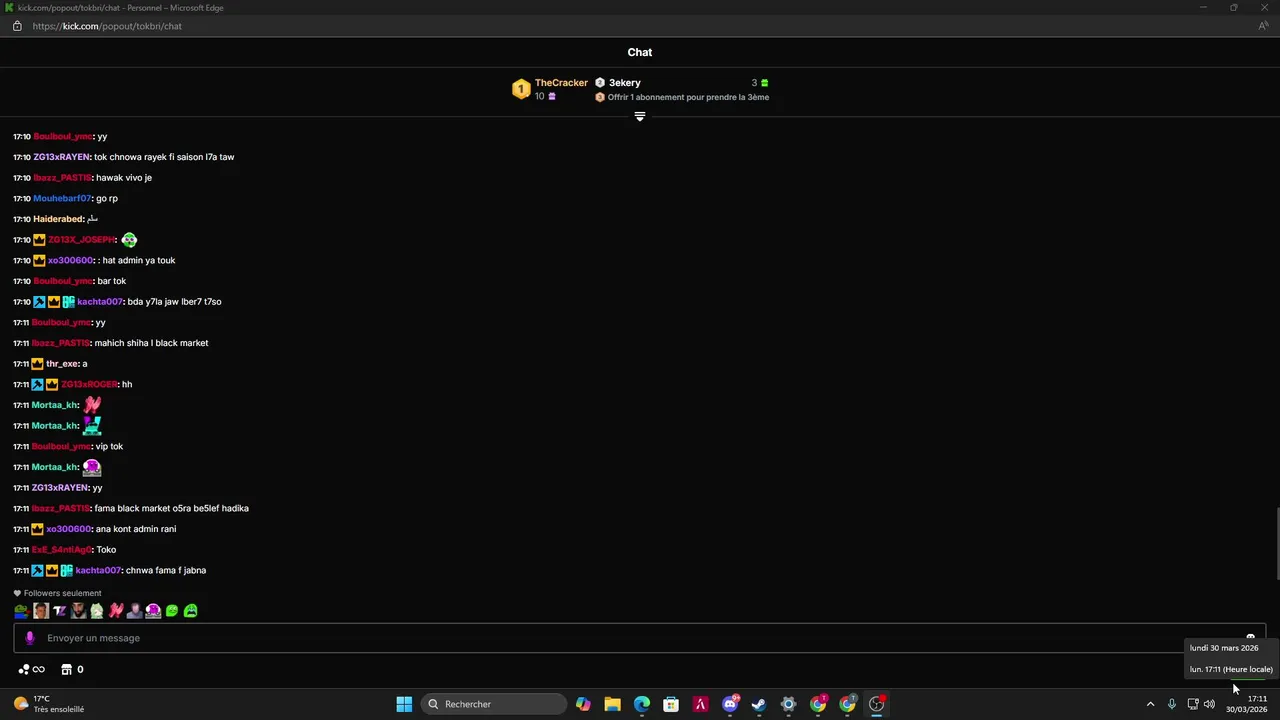1280x720 pixels.
Task: Open the weather widget showing 17°C
Action: [x=48, y=704]
